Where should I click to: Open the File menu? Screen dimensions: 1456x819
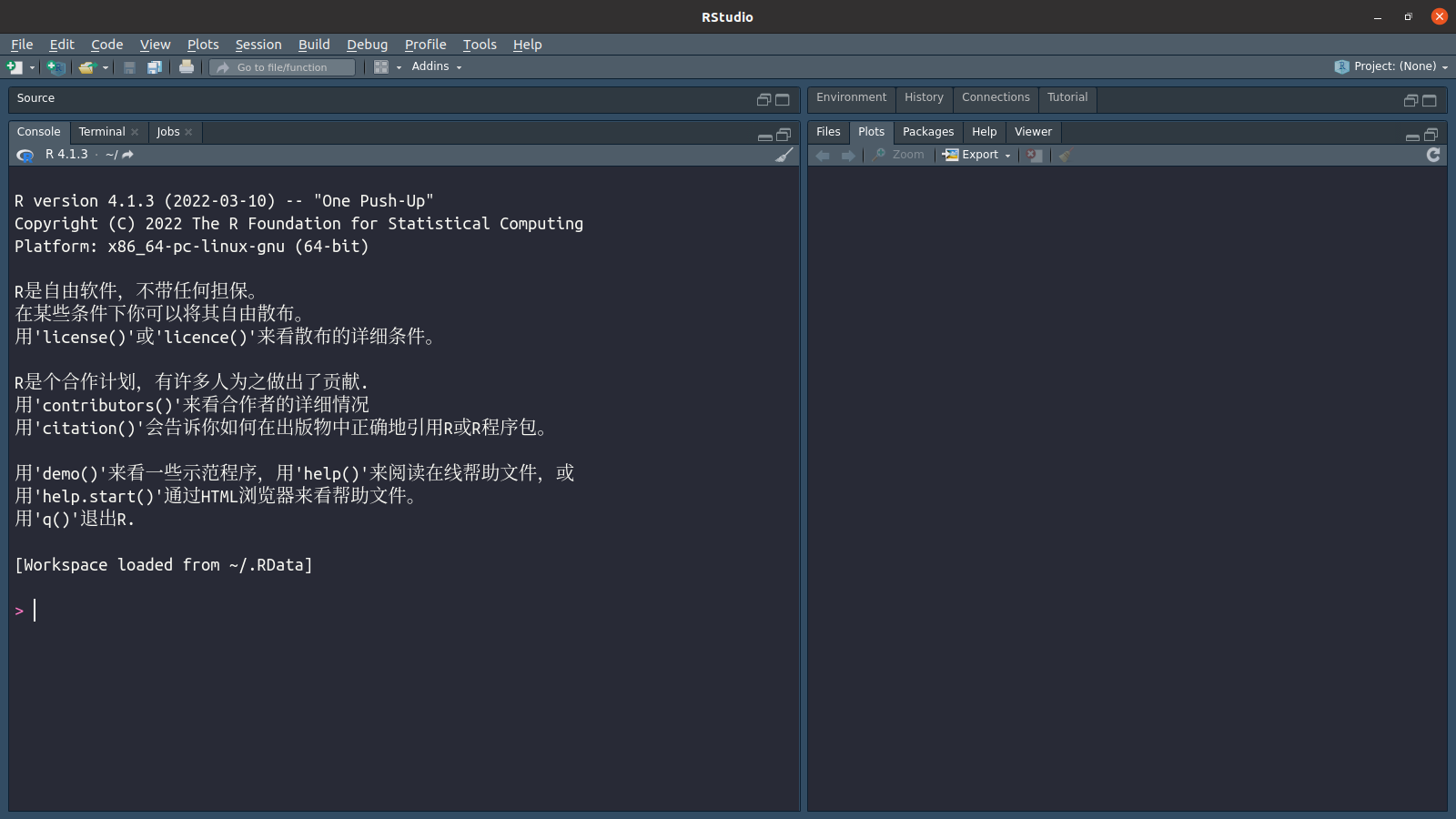click(x=22, y=45)
